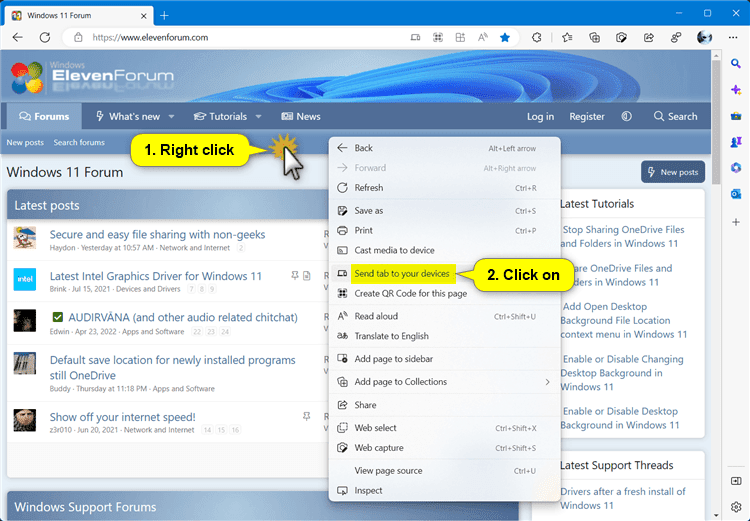
Task: Open Secure and easy file sharing thread
Action: click(157, 234)
